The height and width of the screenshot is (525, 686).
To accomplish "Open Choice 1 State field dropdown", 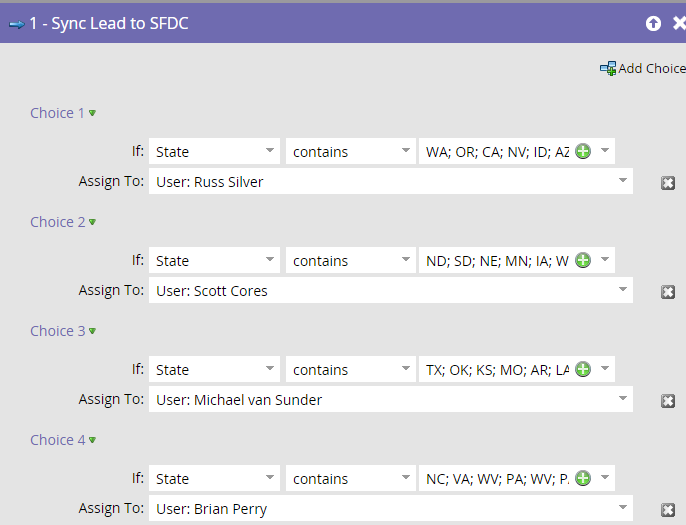I will [214, 151].
